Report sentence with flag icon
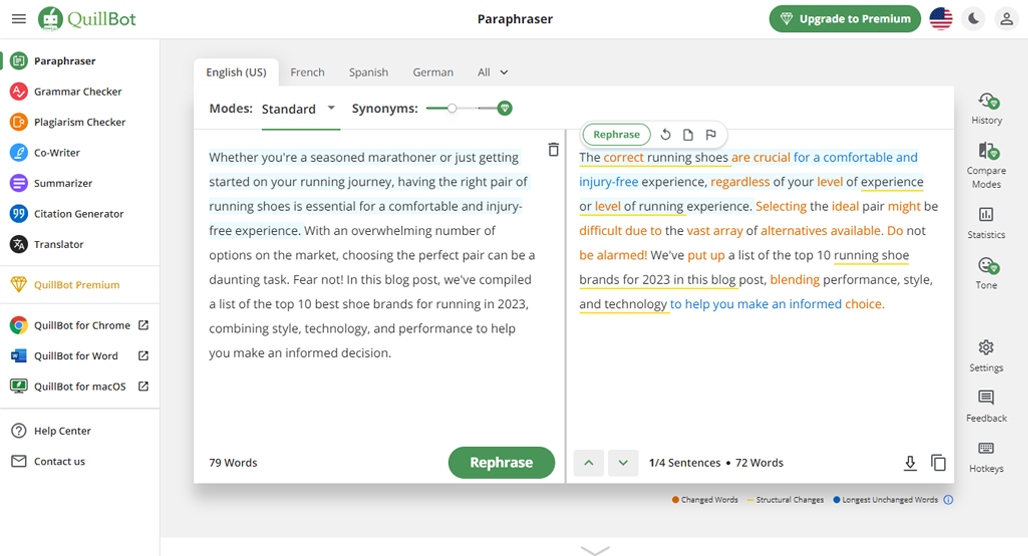Image resolution: width=1028 pixels, height=556 pixels. [x=711, y=134]
